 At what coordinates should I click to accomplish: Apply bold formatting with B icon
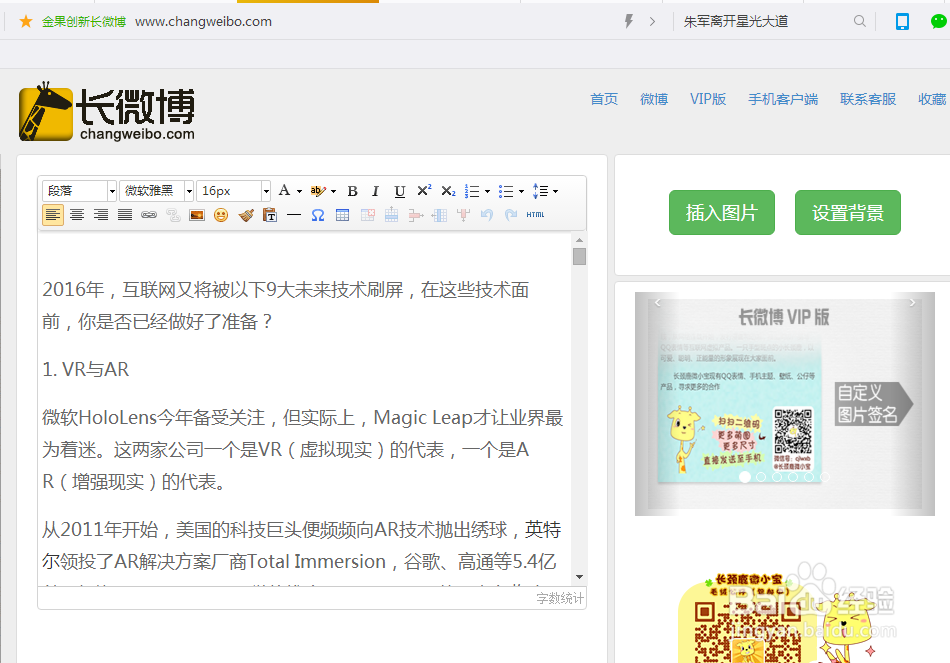pyautogui.click(x=353, y=192)
